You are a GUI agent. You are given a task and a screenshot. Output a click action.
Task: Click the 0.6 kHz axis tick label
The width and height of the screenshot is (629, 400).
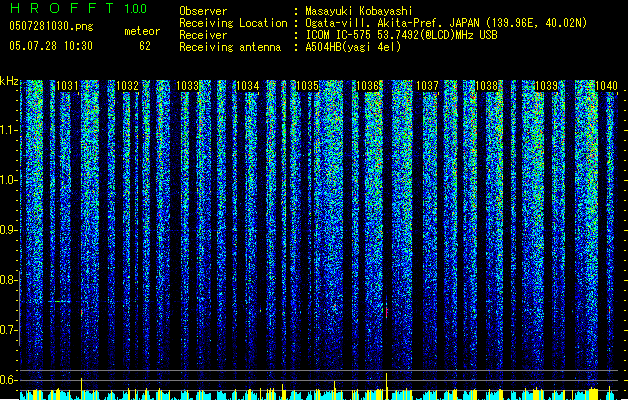pos(9,380)
